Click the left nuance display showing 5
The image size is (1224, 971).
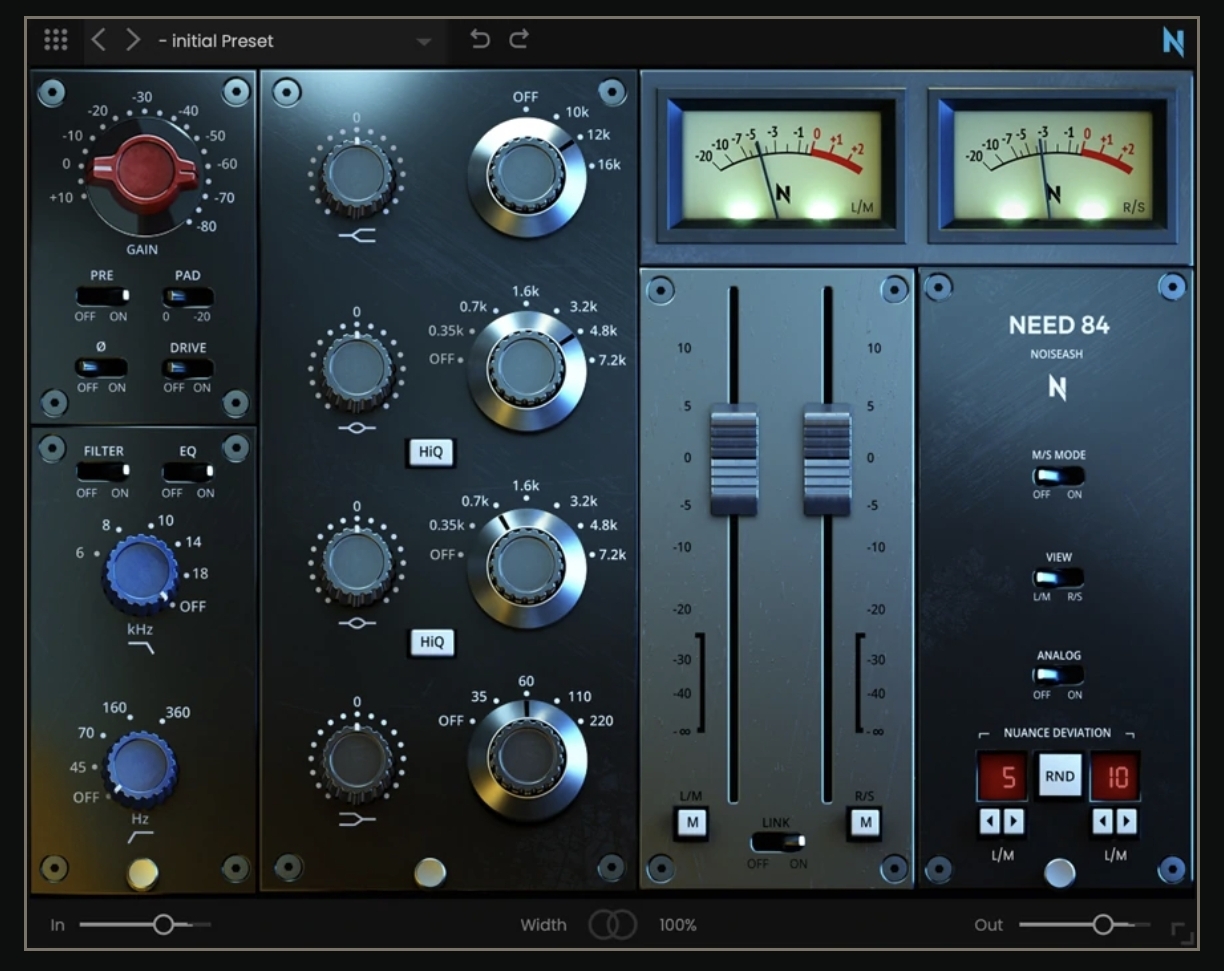click(x=1002, y=777)
